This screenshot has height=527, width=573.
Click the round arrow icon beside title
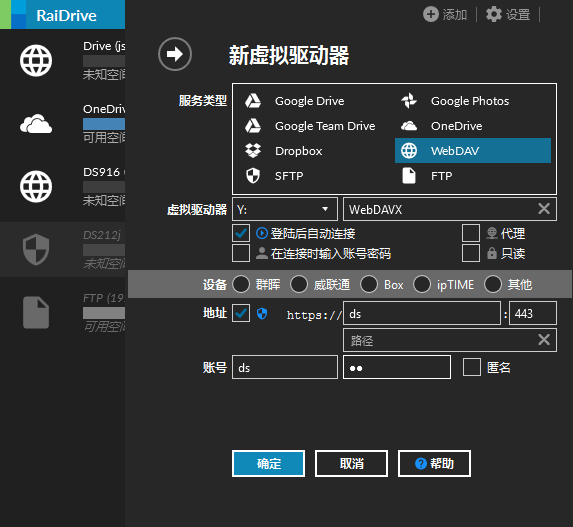175,54
